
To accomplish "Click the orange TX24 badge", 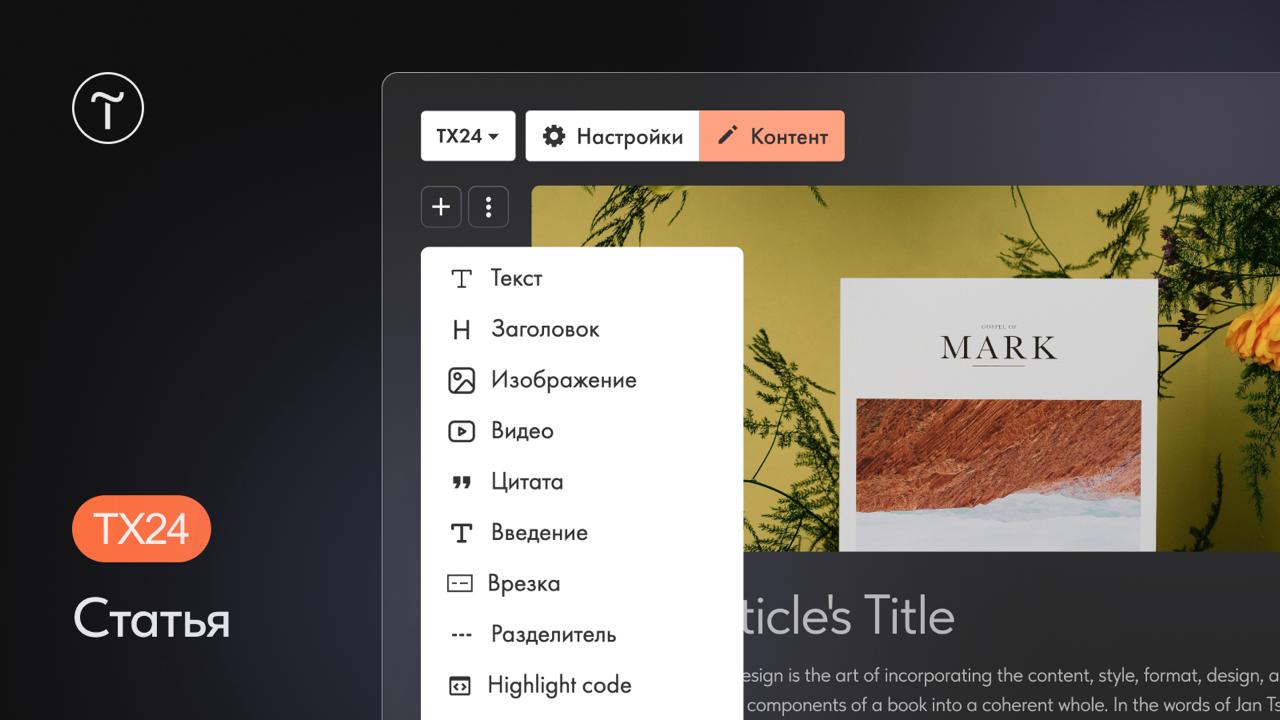I will click(141, 529).
